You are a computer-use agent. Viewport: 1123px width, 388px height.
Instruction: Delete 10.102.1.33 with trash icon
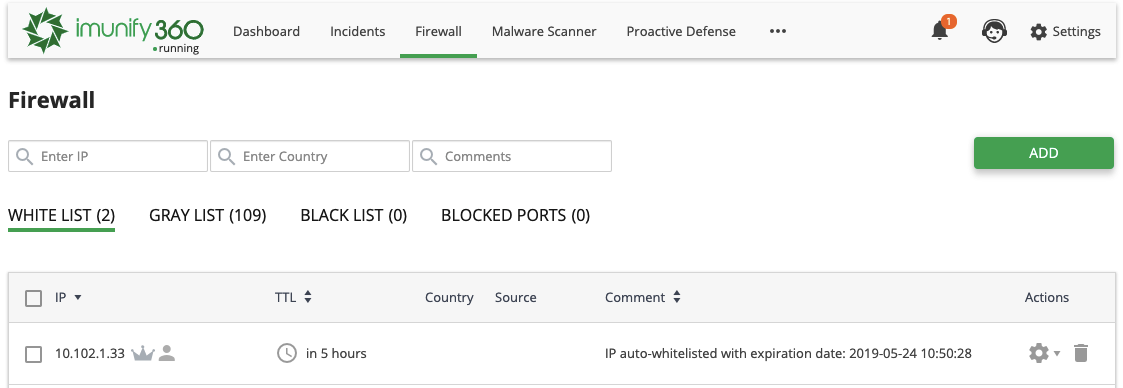point(1081,353)
